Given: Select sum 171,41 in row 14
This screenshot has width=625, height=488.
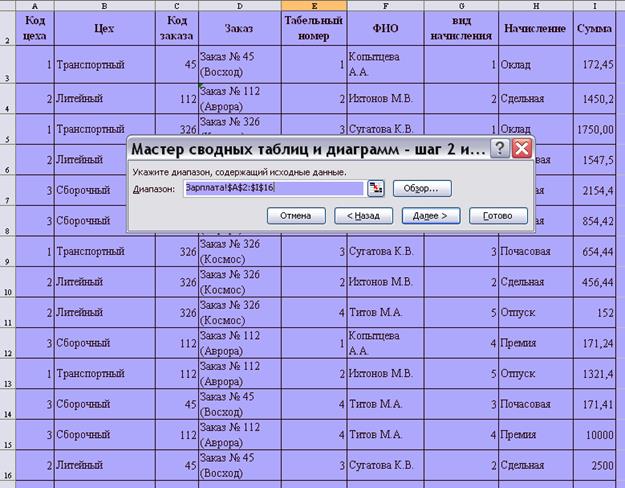Looking at the screenshot, I should coord(594,404).
